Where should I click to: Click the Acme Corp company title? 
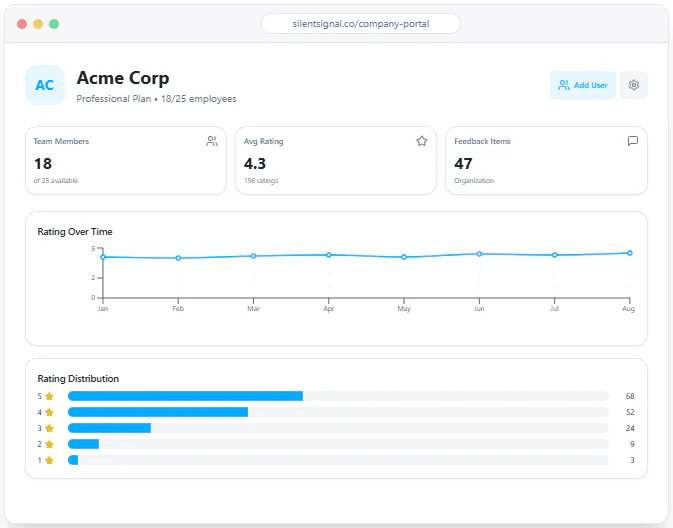click(x=123, y=78)
